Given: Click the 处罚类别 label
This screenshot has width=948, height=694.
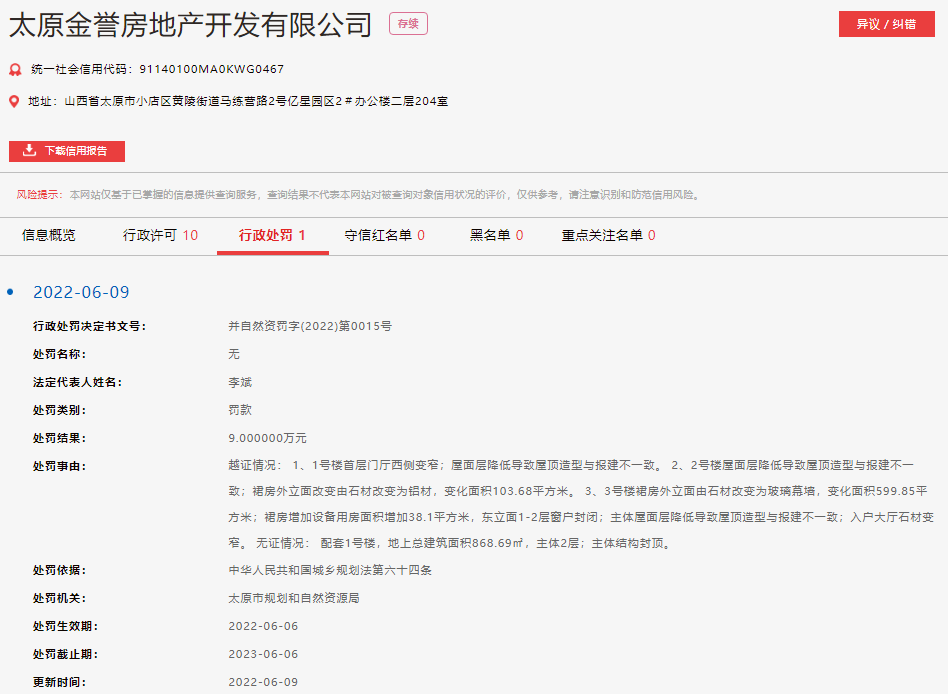Looking at the screenshot, I should 59,410.
